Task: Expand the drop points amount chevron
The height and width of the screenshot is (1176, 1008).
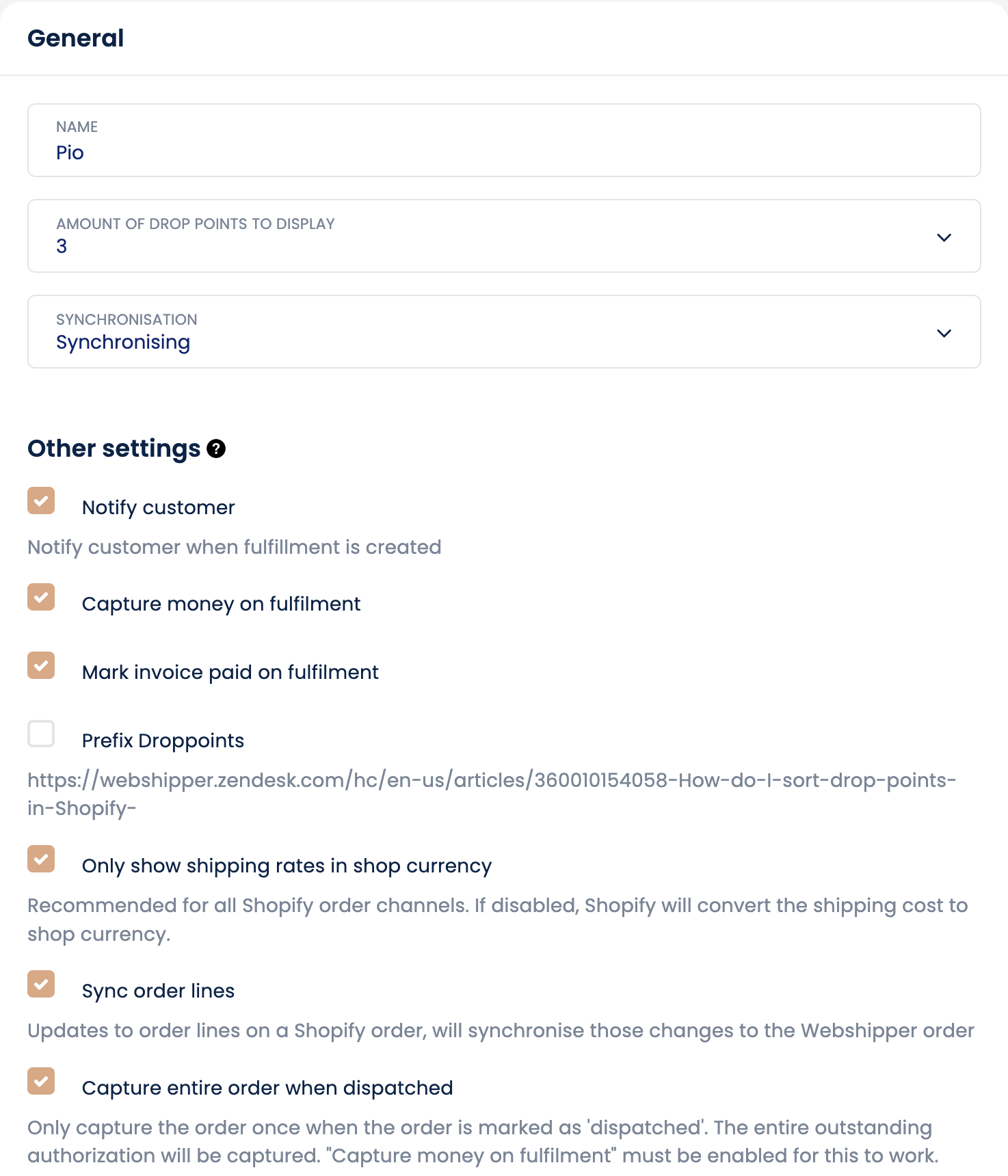Action: point(944,237)
